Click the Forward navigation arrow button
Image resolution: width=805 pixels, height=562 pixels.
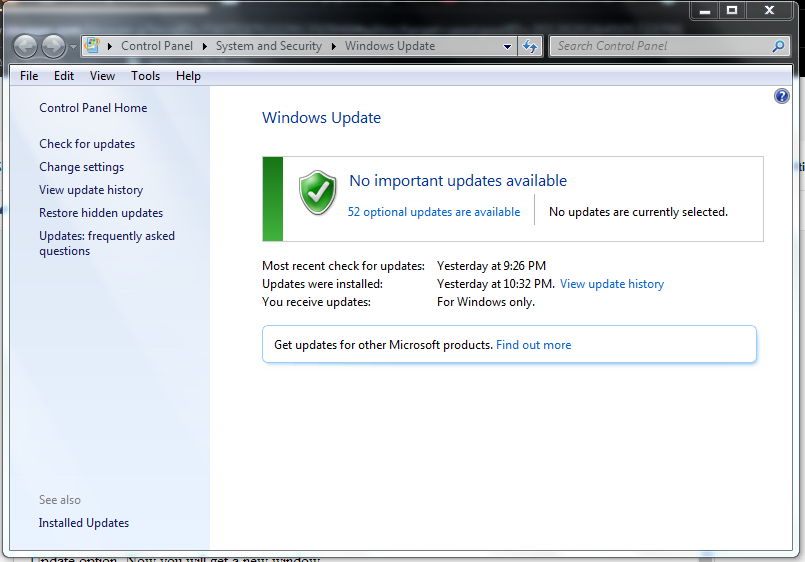(x=53, y=47)
